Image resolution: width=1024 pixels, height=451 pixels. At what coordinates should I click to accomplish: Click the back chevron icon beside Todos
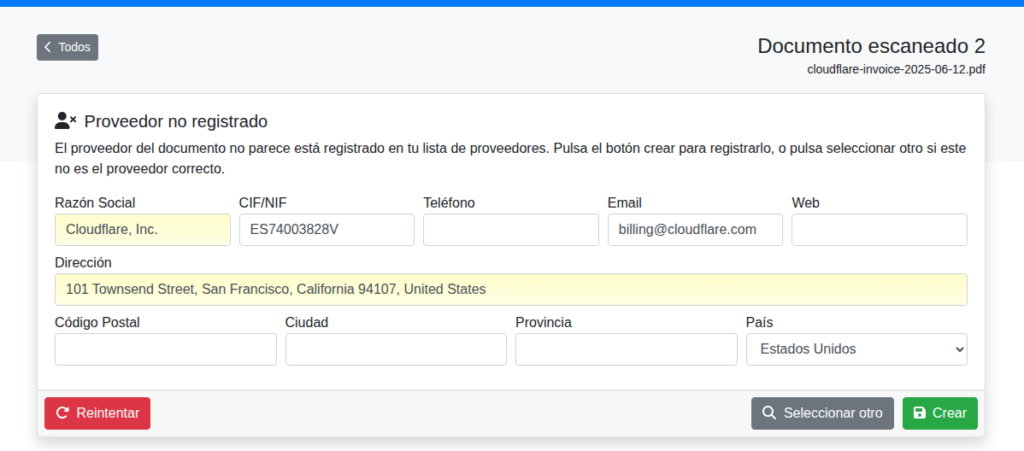[x=48, y=47]
